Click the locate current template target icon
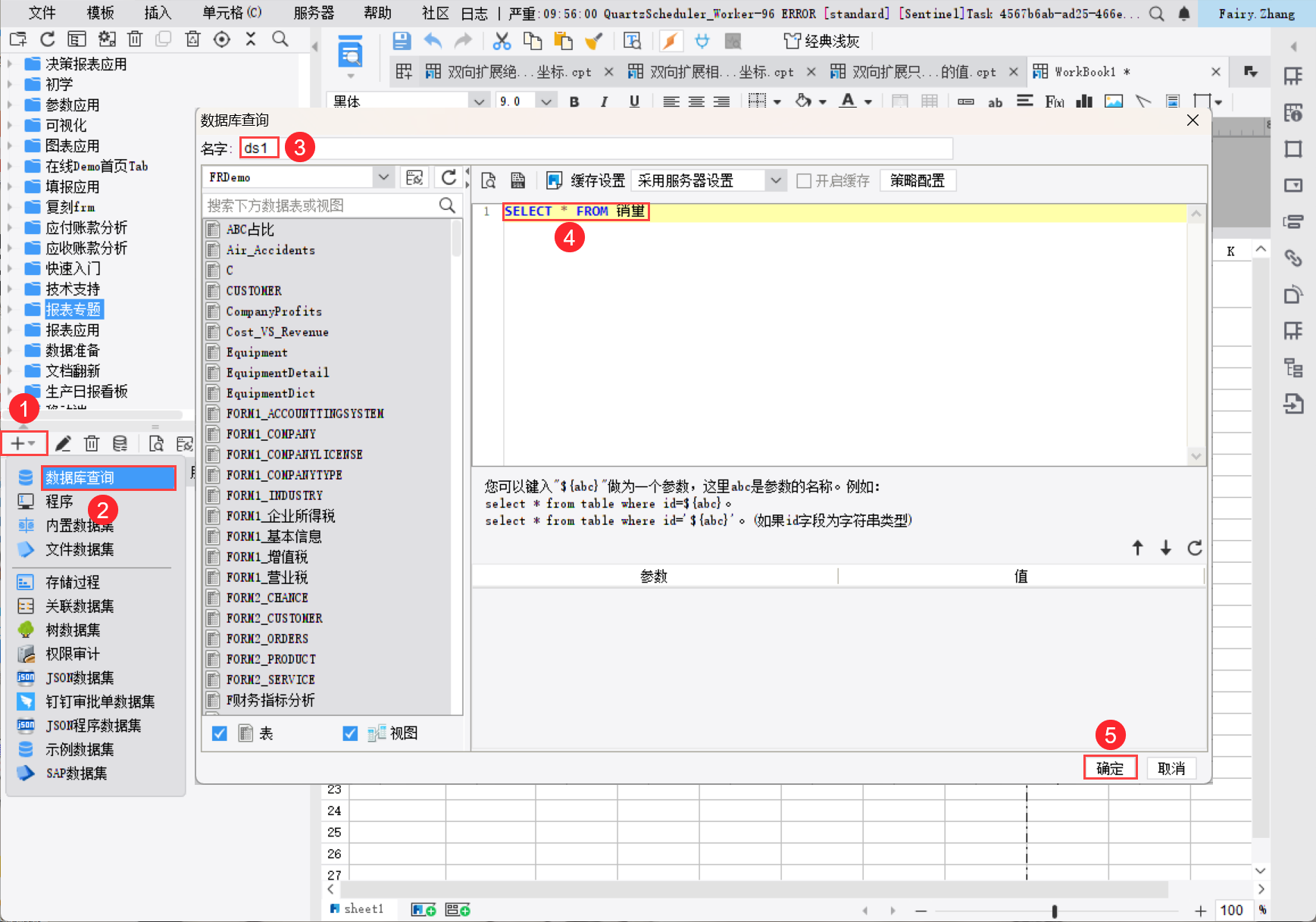Screen dimensions: 1316x922 [x=222, y=39]
